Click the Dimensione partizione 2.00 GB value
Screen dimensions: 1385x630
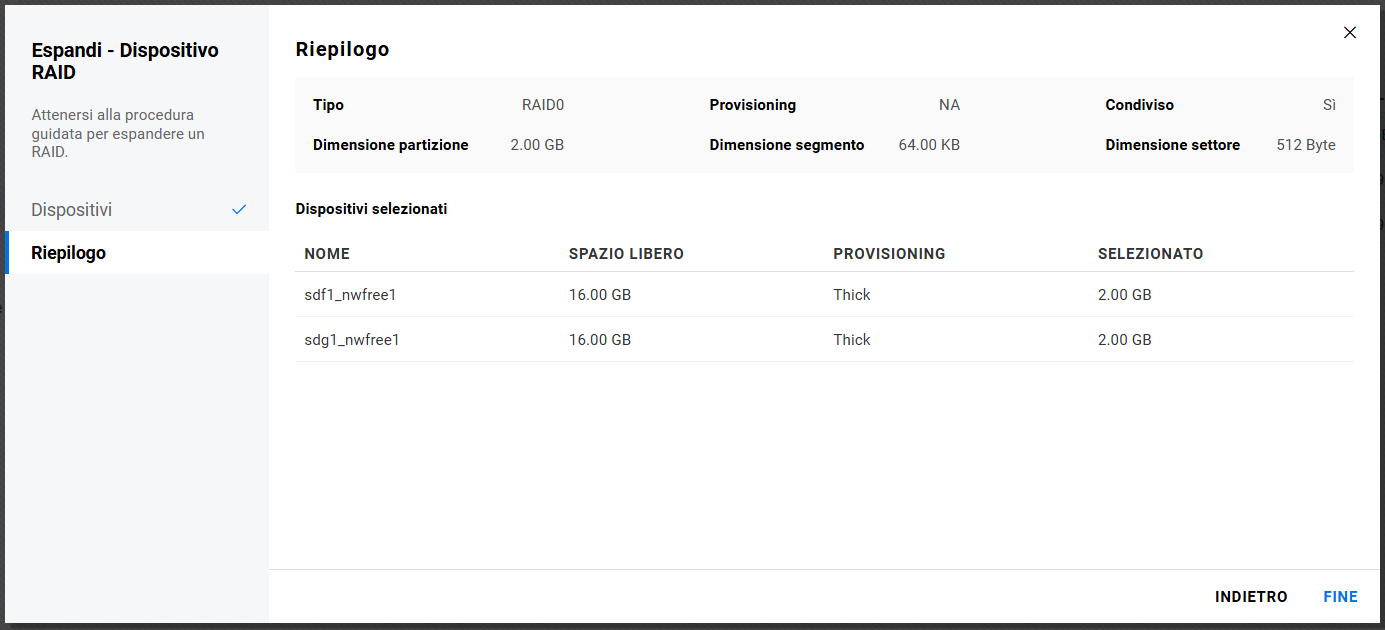click(537, 145)
